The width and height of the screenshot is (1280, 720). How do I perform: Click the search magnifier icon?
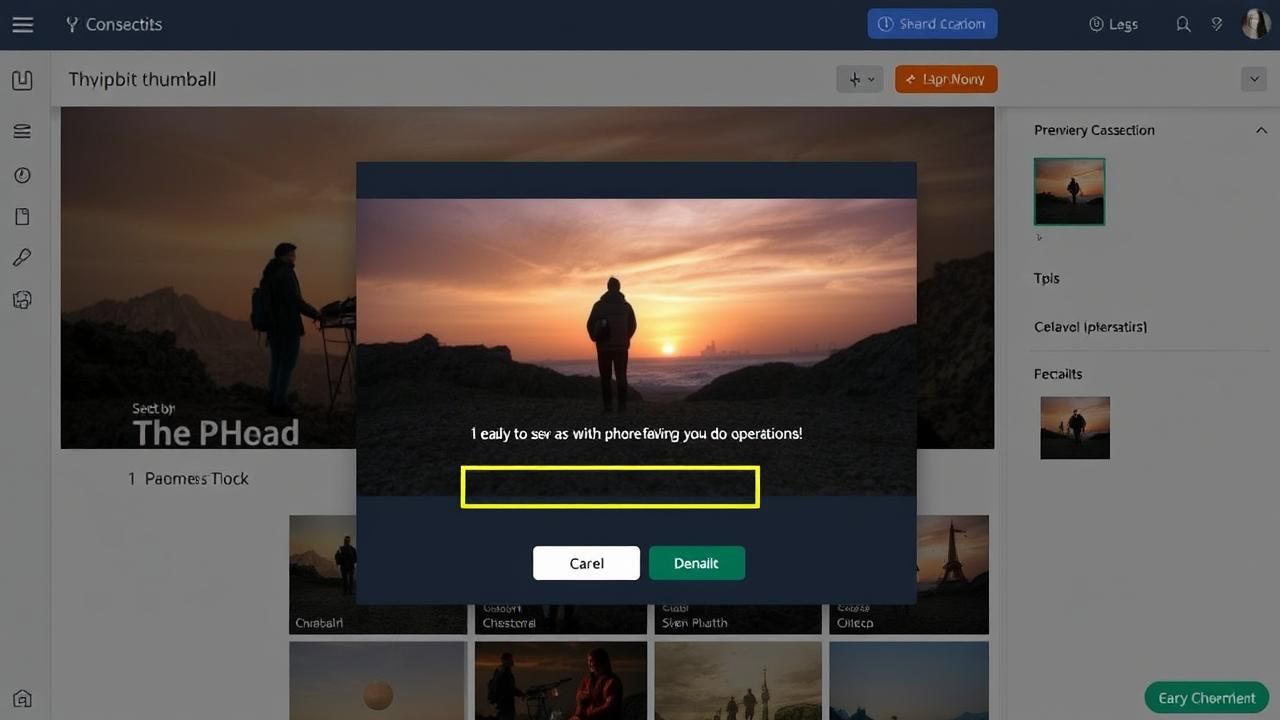point(1183,25)
